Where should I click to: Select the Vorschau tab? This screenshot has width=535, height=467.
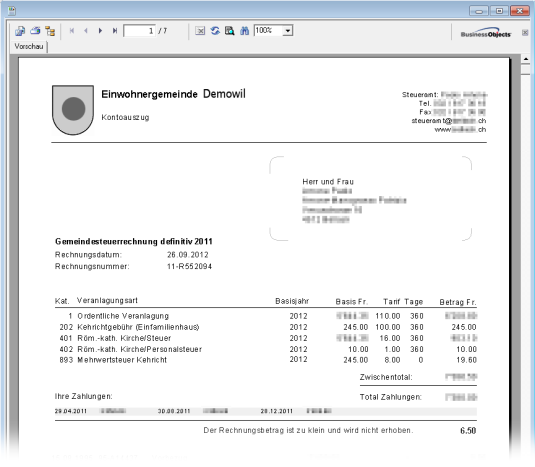(x=29, y=46)
